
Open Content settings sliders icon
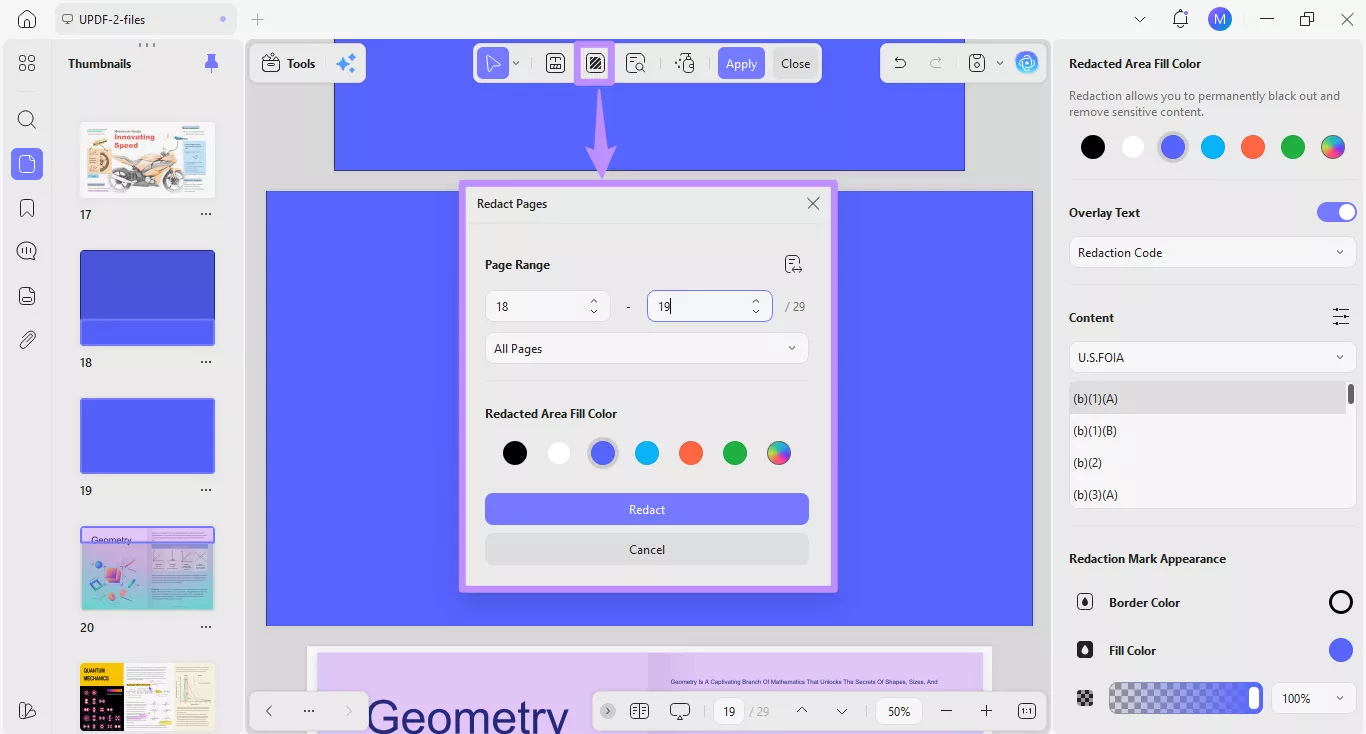(x=1341, y=317)
